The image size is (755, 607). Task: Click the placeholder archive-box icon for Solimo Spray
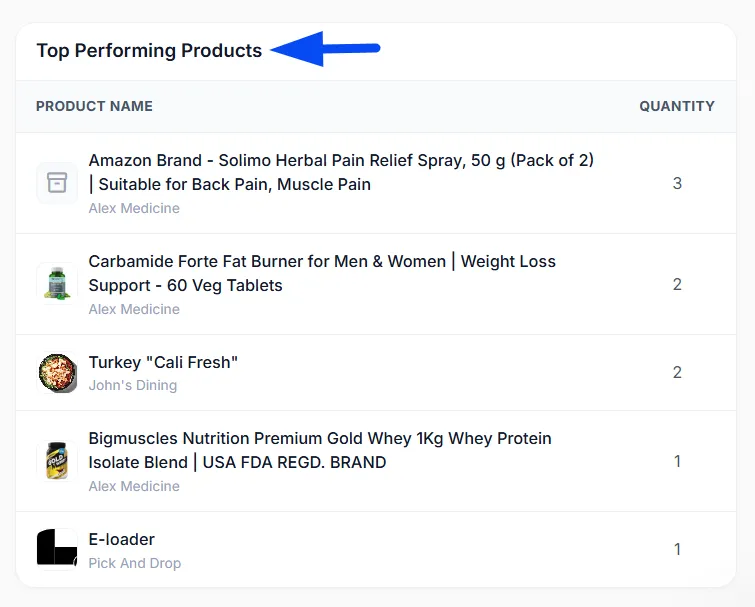(x=57, y=183)
